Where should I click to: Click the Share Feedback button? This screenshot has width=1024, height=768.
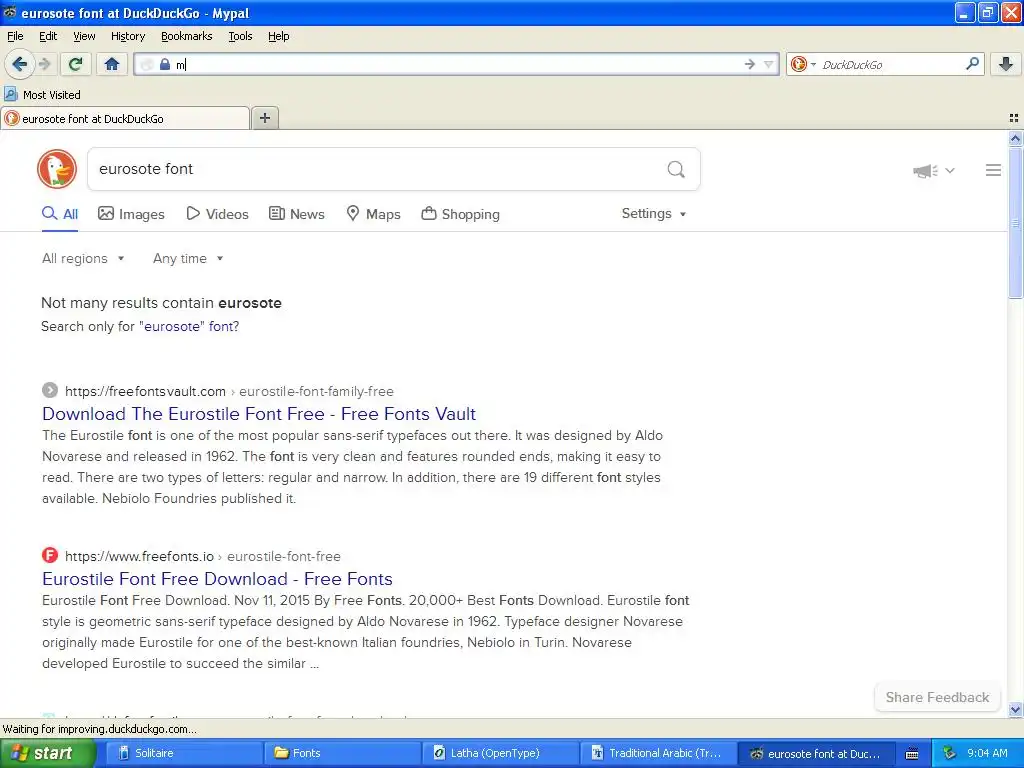[937, 697]
